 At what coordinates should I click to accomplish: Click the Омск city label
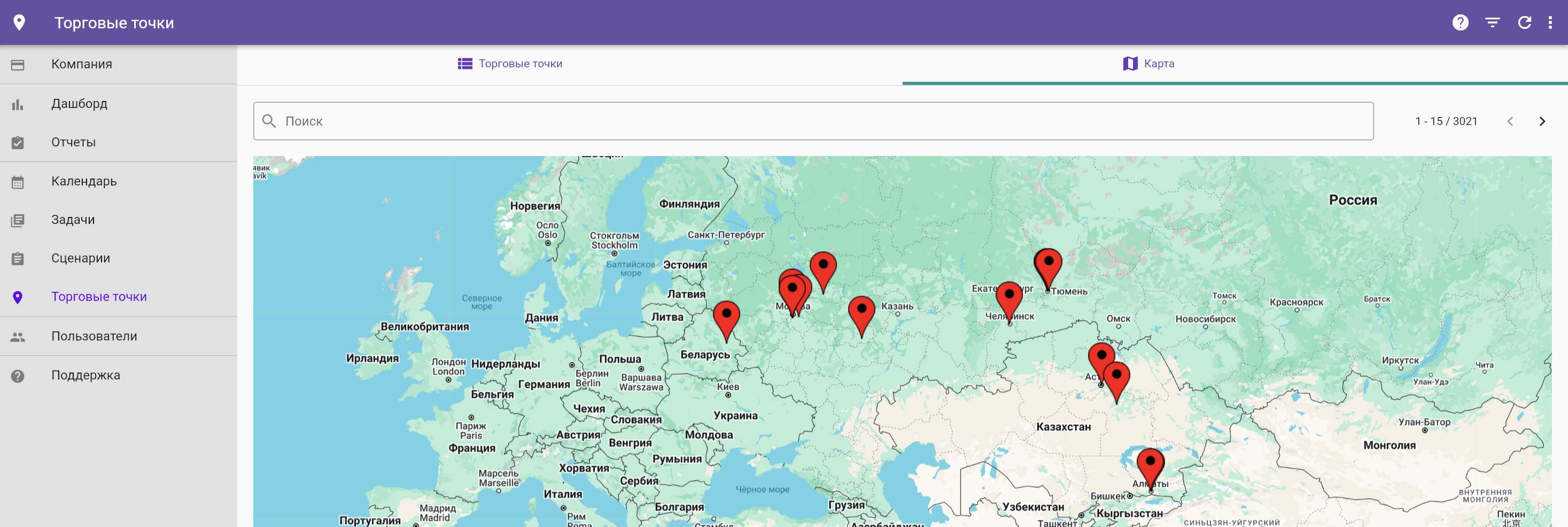pyautogui.click(x=1118, y=319)
